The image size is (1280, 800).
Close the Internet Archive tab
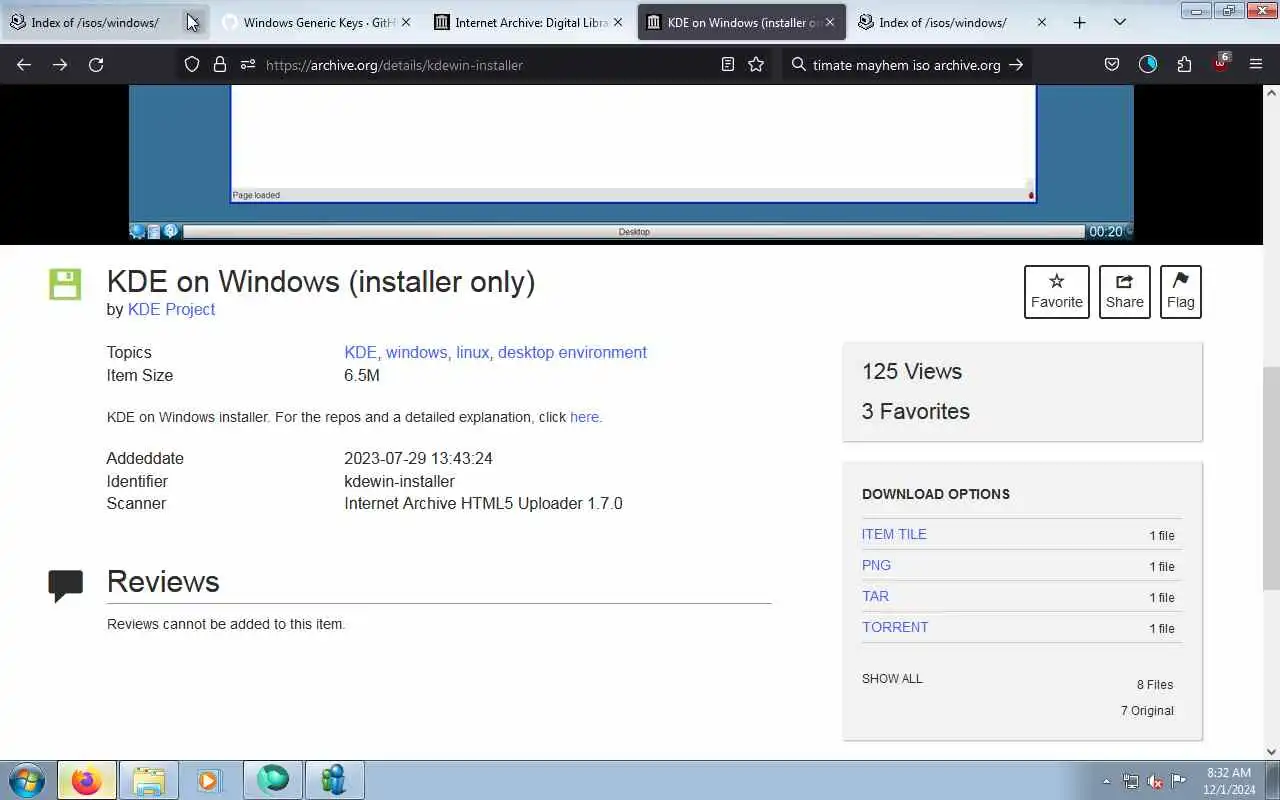tap(618, 22)
